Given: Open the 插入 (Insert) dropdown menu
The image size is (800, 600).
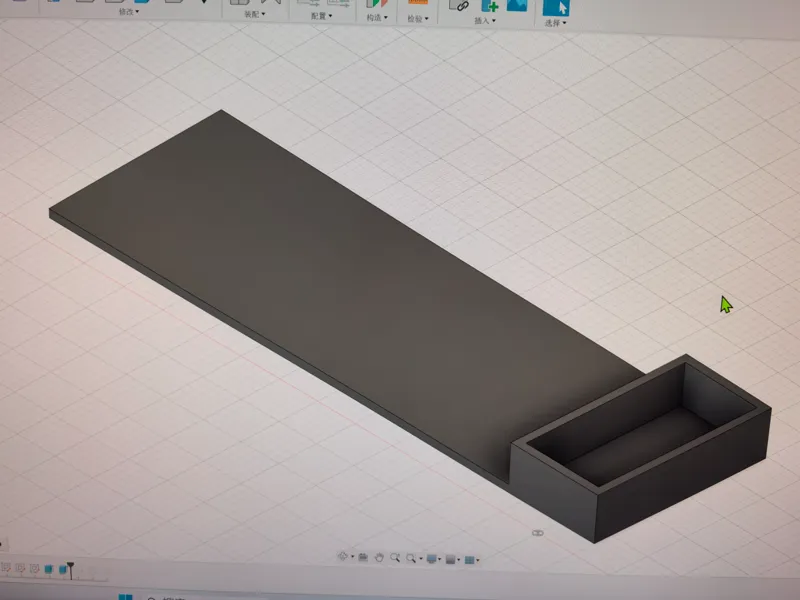Looking at the screenshot, I should (485, 20).
